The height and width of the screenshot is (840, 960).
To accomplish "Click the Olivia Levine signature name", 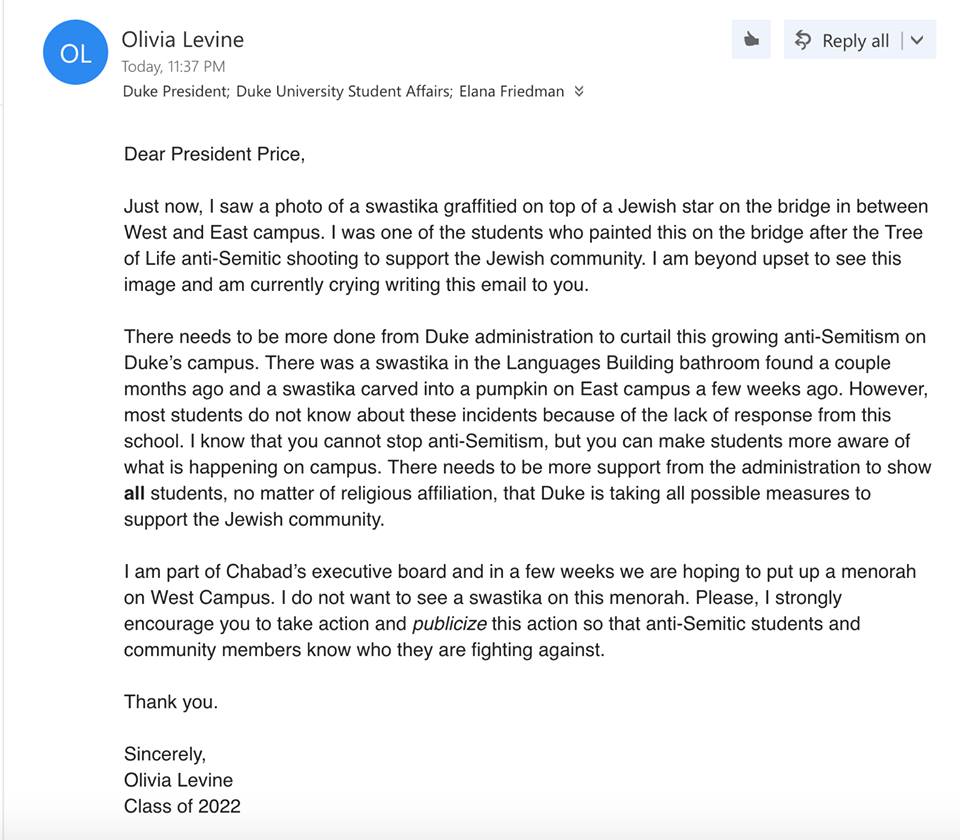I will [x=178, y=780].
